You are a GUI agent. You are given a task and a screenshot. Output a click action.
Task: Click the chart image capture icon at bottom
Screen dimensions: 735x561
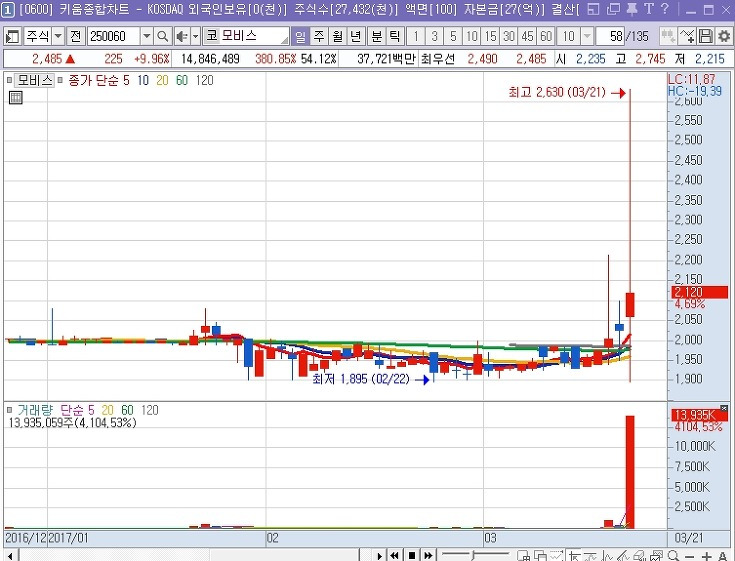tap(656, 555)
